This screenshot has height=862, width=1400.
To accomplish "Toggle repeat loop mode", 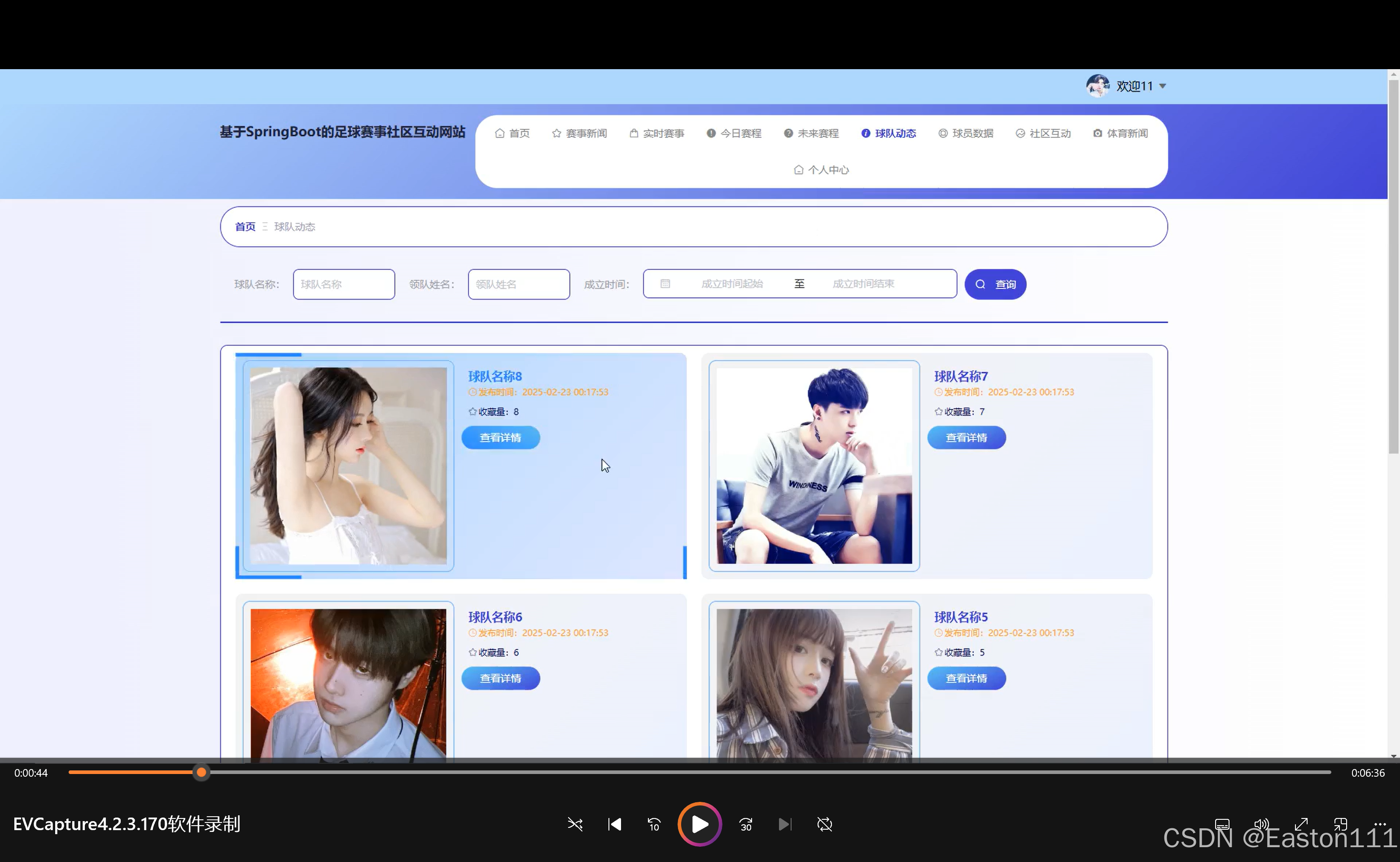I will (824, 824).
